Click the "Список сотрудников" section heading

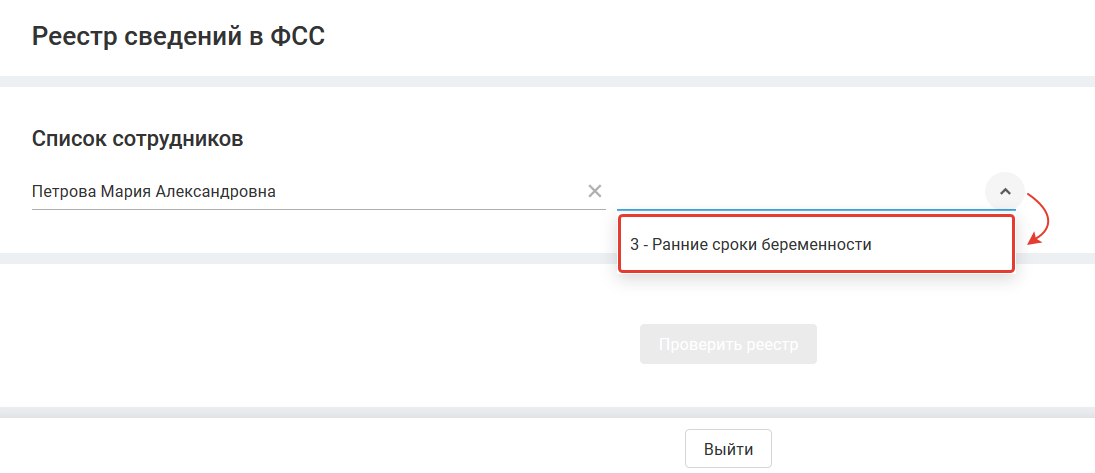click(x=138, y=139)
